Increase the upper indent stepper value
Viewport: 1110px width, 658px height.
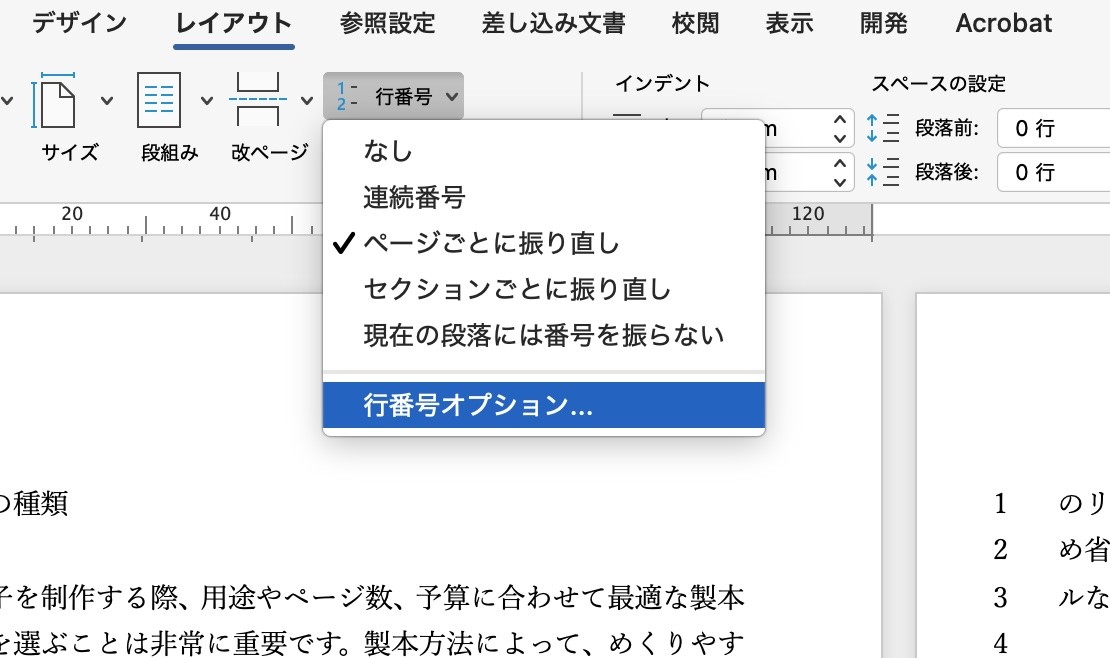coord(840,119)
